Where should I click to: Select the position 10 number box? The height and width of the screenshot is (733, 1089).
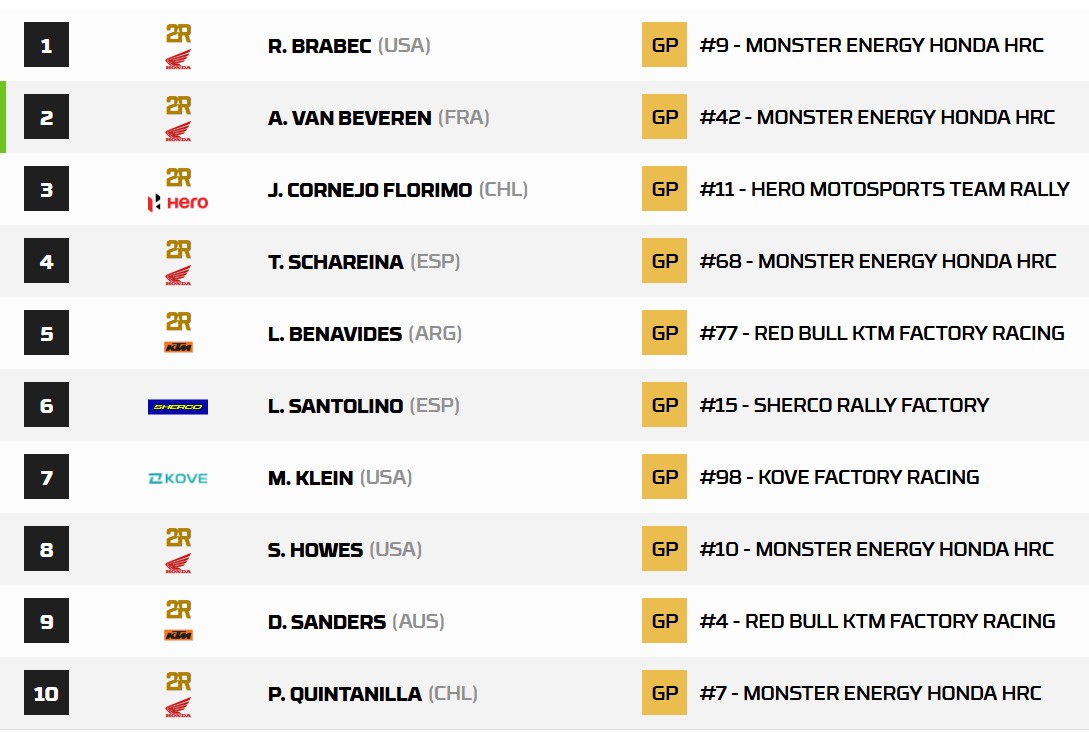point(47,693)
